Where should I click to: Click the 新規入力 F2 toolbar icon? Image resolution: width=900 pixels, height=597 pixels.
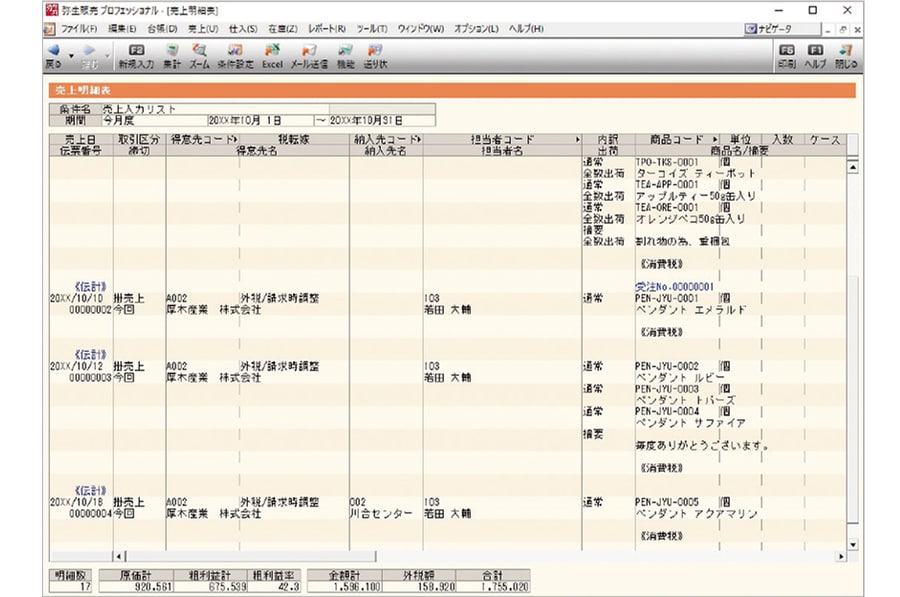(136, 51)
